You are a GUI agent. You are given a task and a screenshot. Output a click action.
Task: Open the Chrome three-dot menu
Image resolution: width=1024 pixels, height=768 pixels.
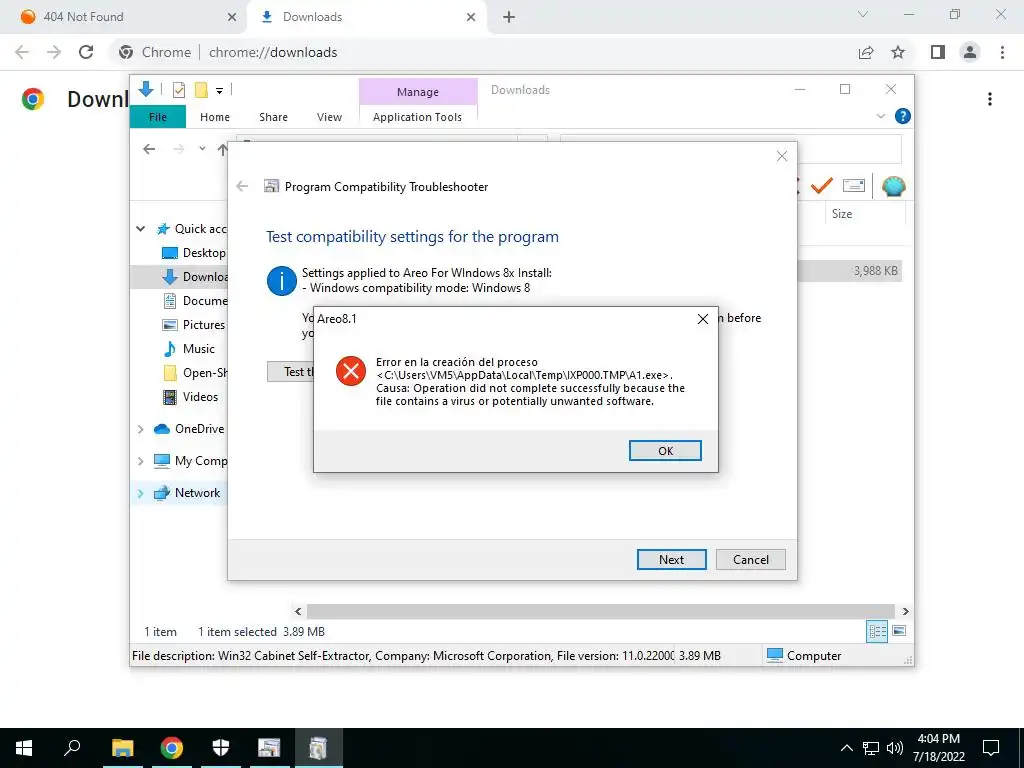tap(1002, 52)
